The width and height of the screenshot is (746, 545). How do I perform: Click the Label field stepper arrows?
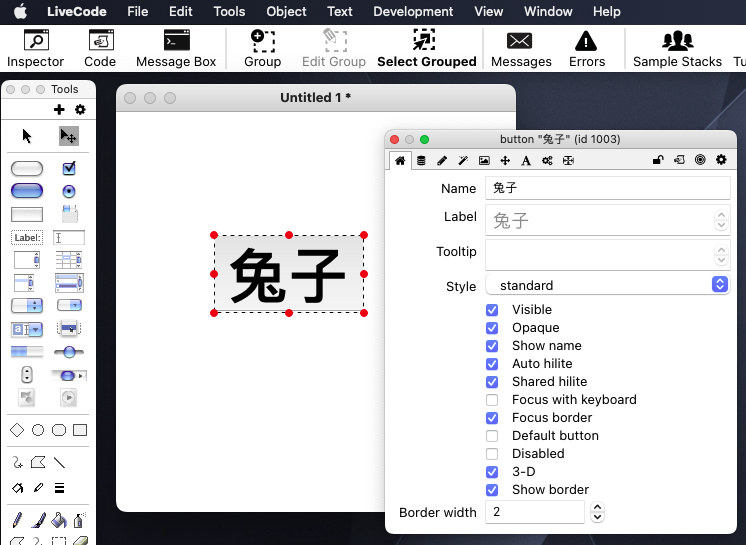tap(721, 220)
